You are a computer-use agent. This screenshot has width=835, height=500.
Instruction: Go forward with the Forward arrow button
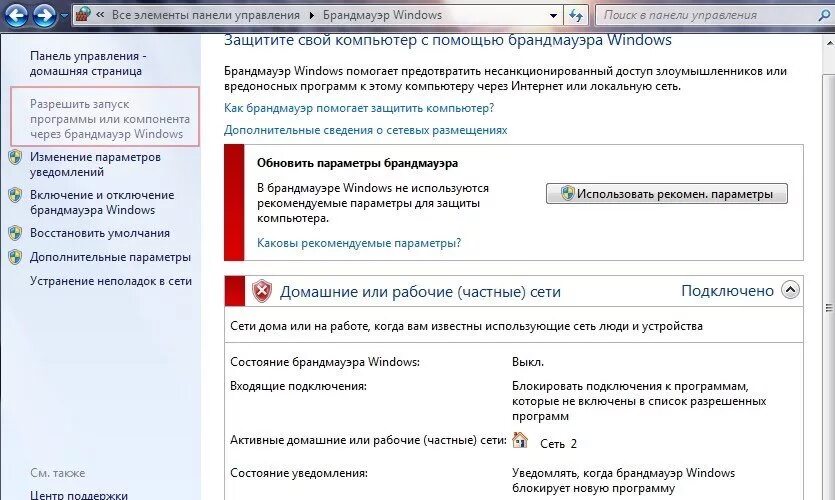[x=44, y=15]
